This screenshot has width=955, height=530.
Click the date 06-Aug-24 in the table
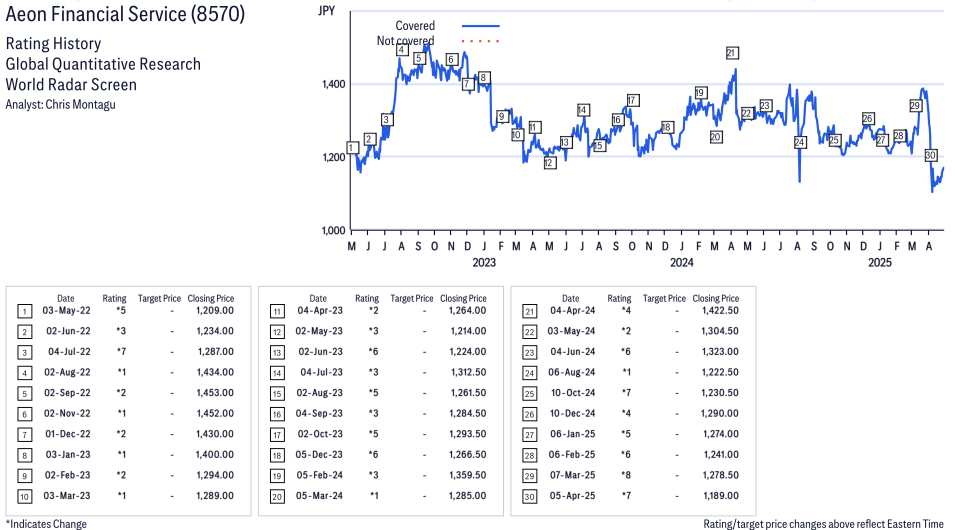[x=572, y=372]
